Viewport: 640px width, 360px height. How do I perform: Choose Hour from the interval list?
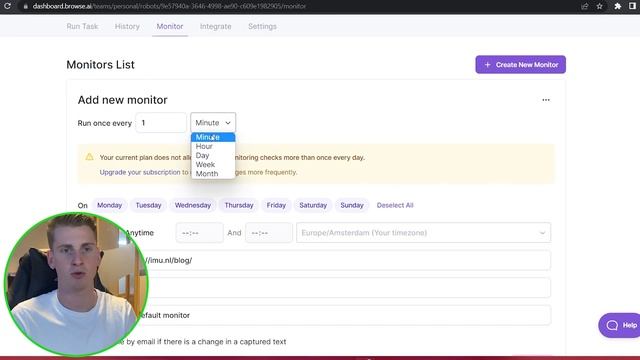pos(213,146)
